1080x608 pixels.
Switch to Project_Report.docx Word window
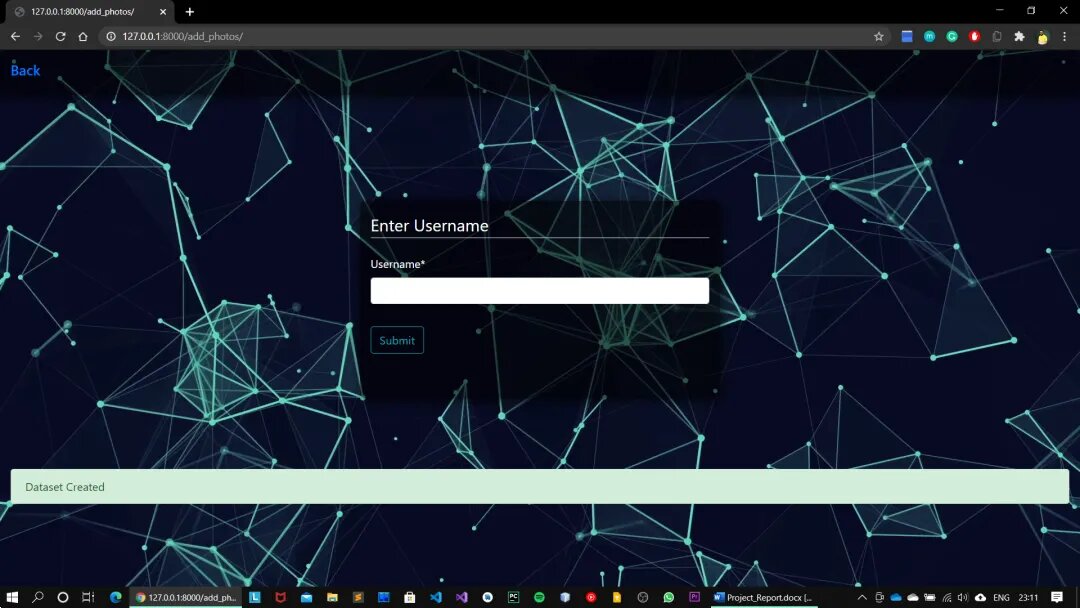(763, 597)
